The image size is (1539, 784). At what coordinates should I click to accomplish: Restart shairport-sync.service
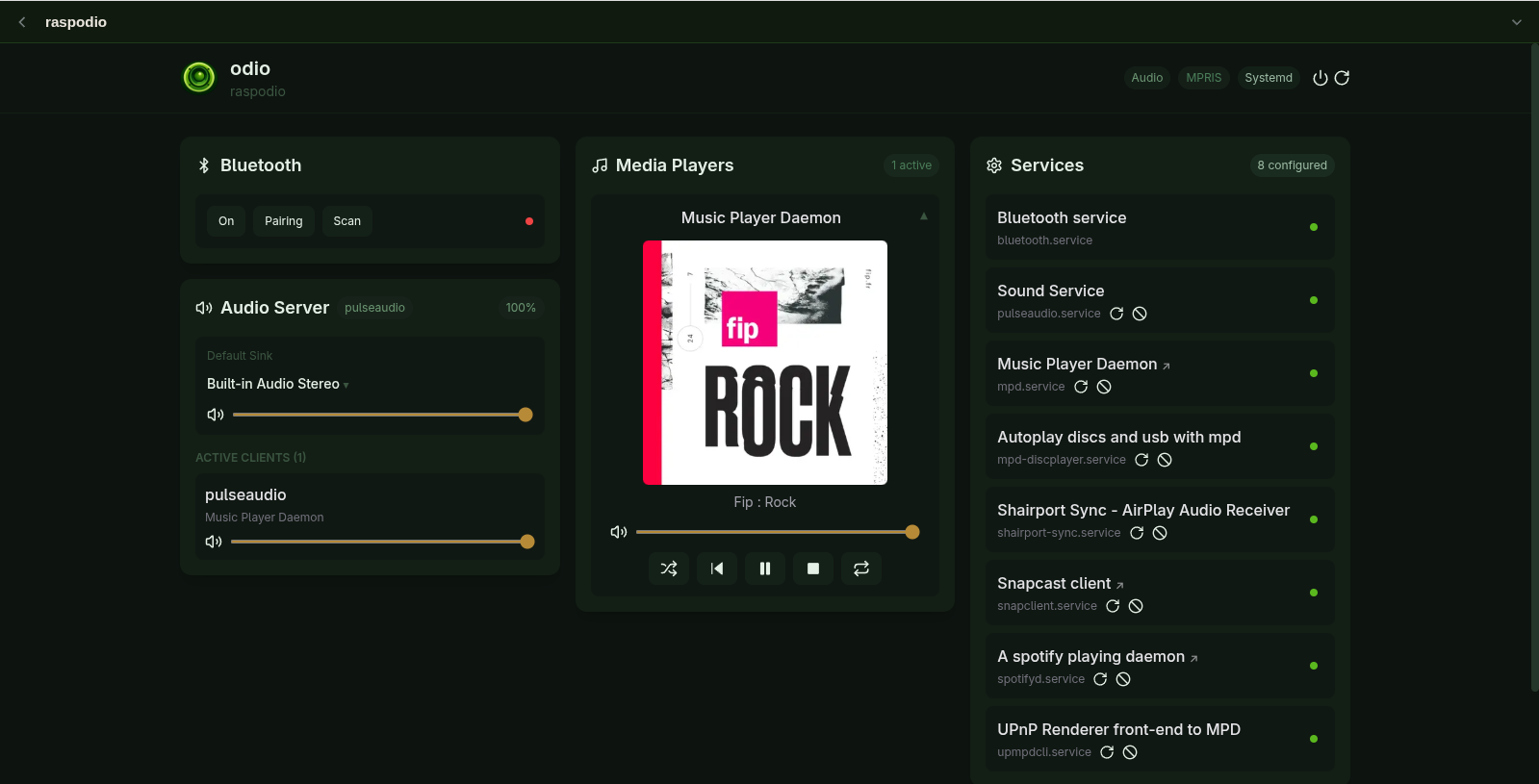tap(1137, 533)
